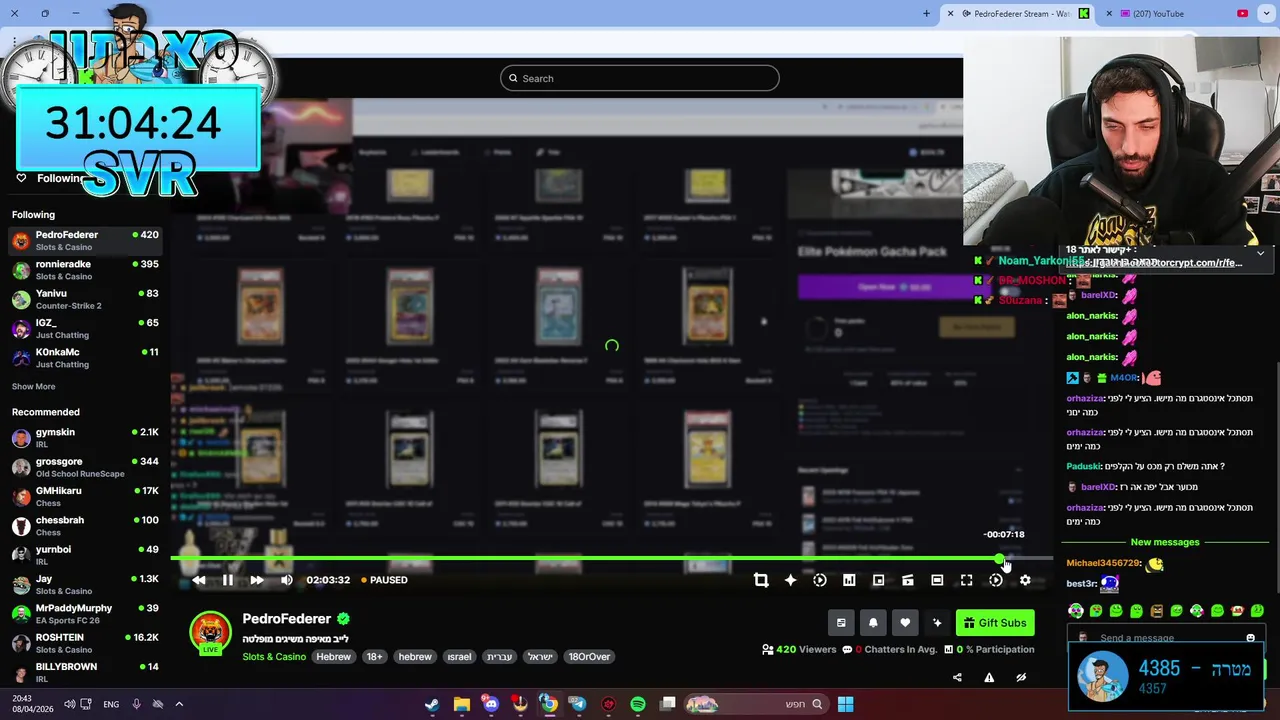Open Steam from taskbar
This screenshot has height=720, width=1280.
pos(432,704)
